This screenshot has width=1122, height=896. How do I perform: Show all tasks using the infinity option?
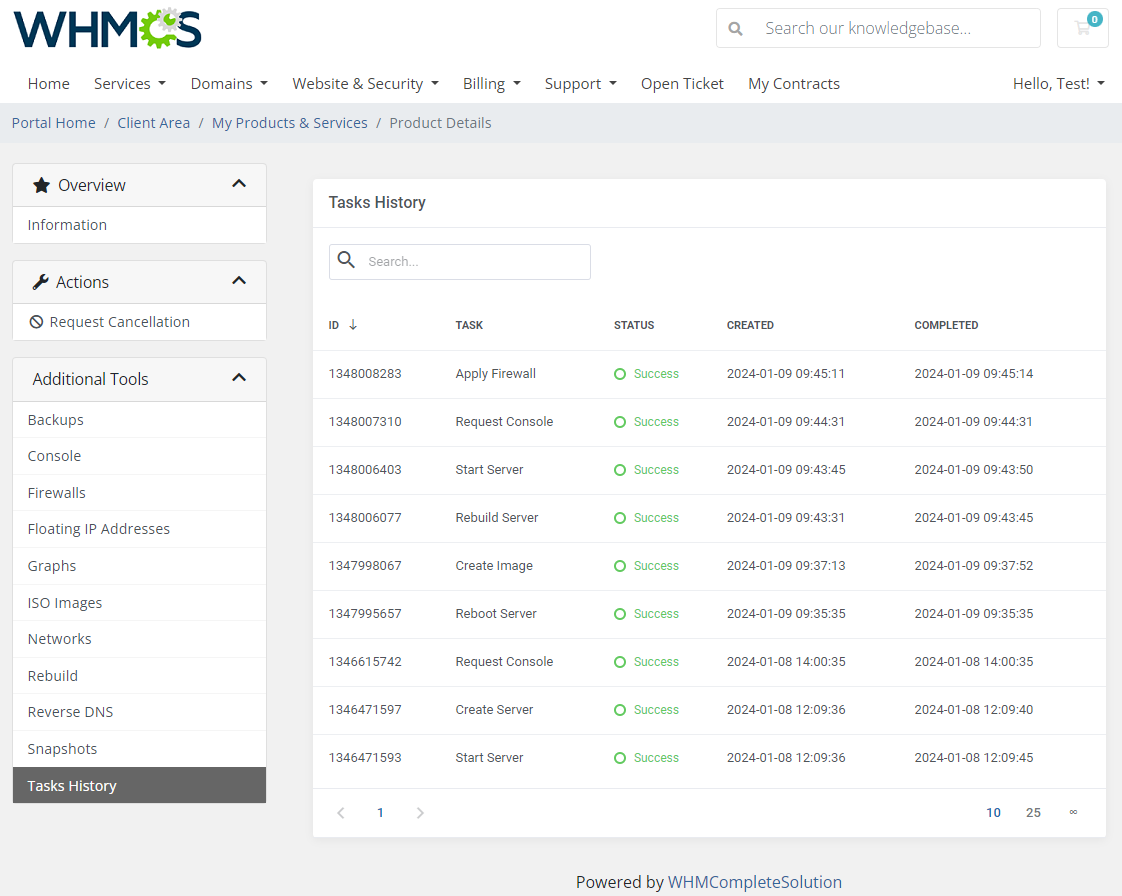1073,813
